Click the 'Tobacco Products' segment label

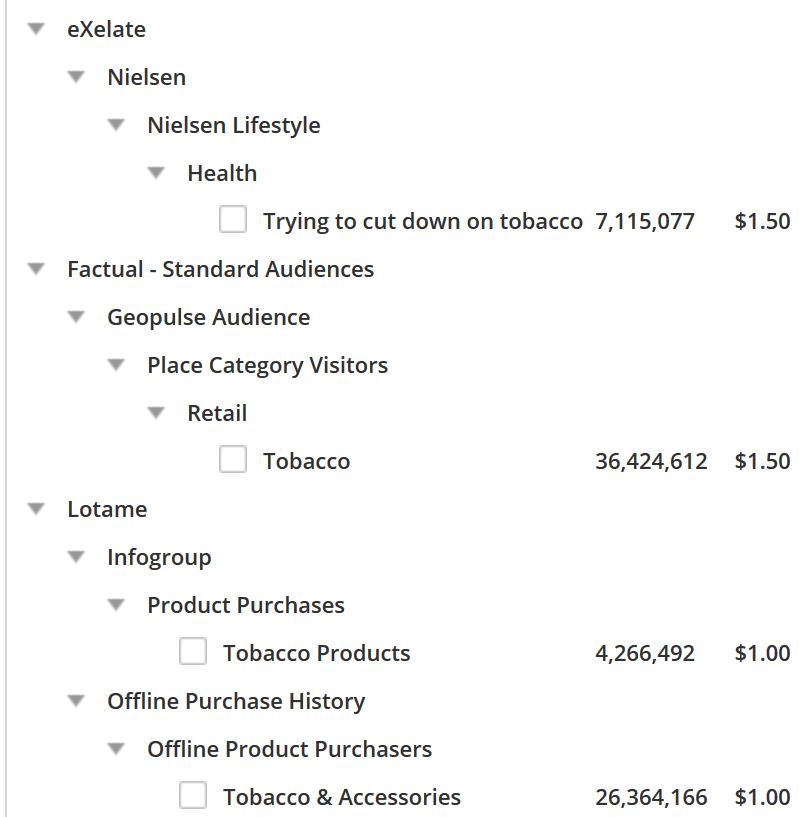pyautogui.click(x=316, y=653)
